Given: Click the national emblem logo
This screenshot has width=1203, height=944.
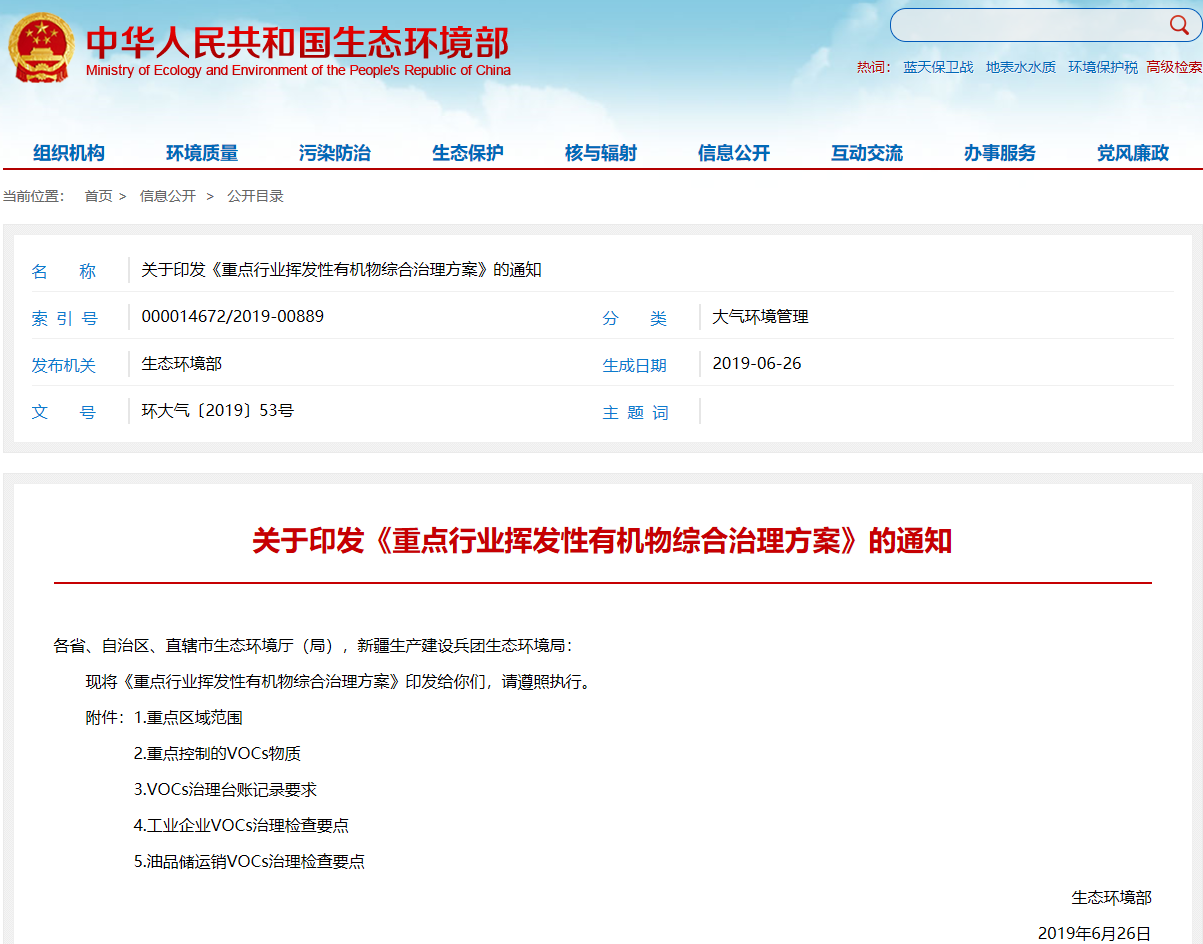Looking at the screenshot, I should click(x=41, y=48).
